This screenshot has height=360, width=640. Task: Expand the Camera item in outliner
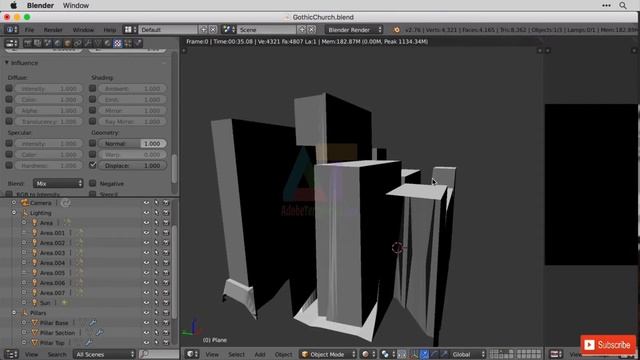coord(14,203)
